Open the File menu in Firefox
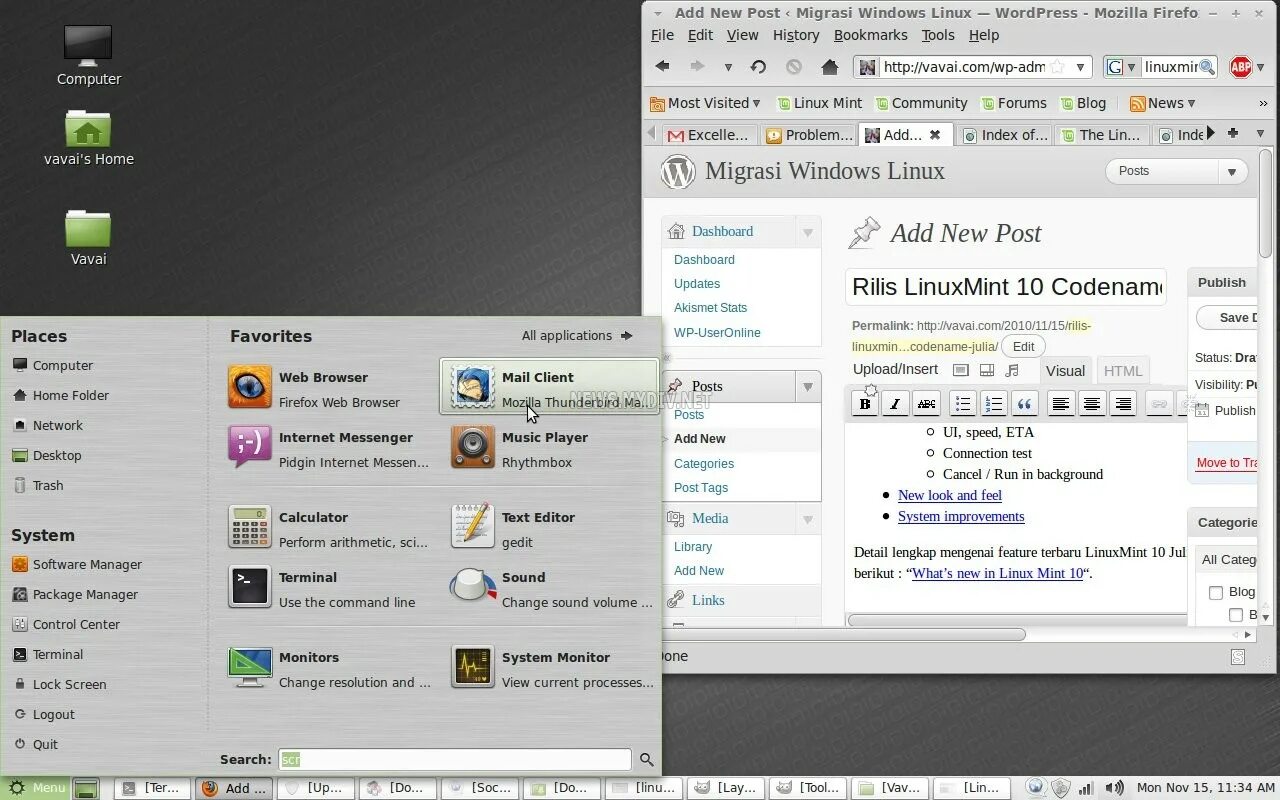Viewport: 1280px width, 800px height. point(662,35)
